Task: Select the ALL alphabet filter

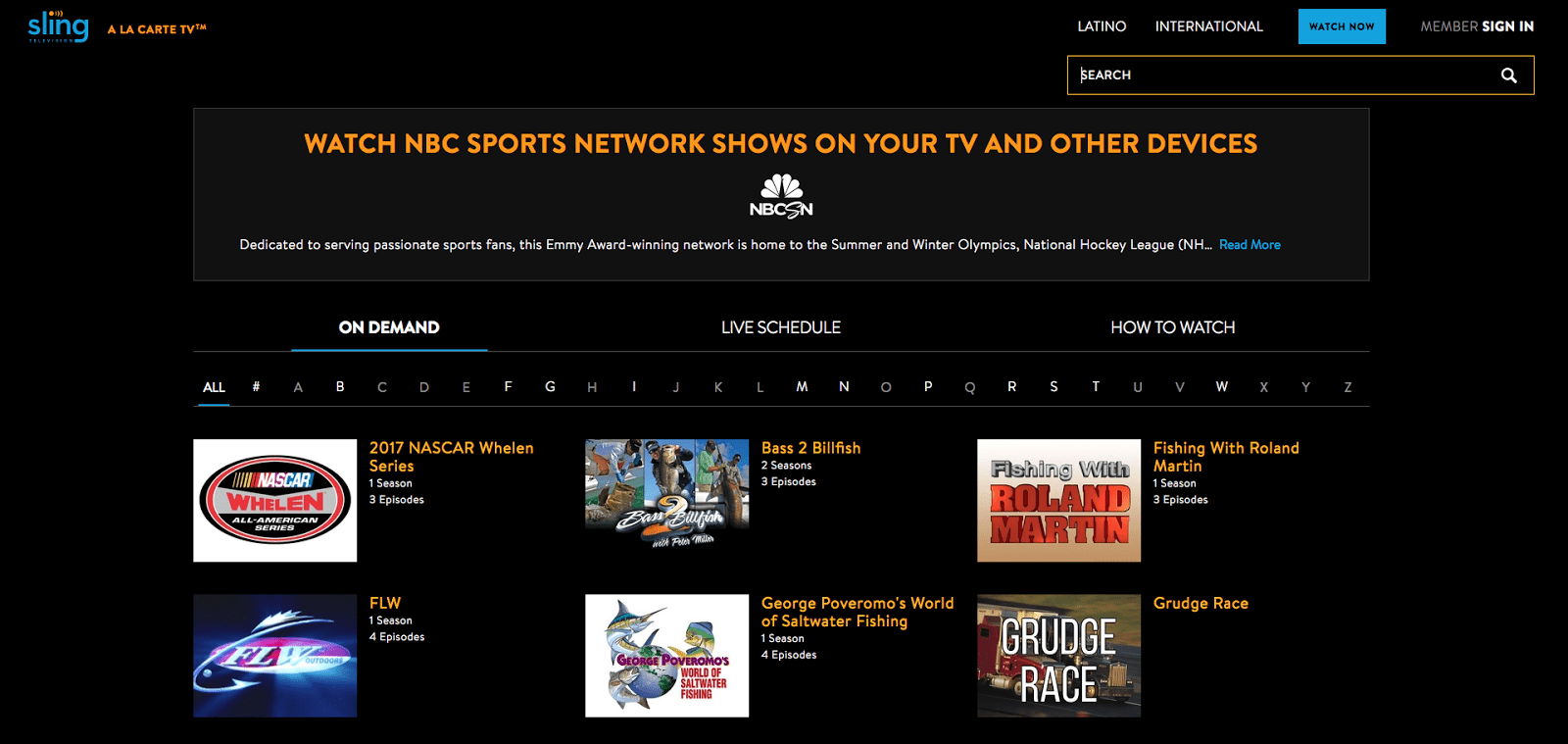Action: click(x=214, y=387)
